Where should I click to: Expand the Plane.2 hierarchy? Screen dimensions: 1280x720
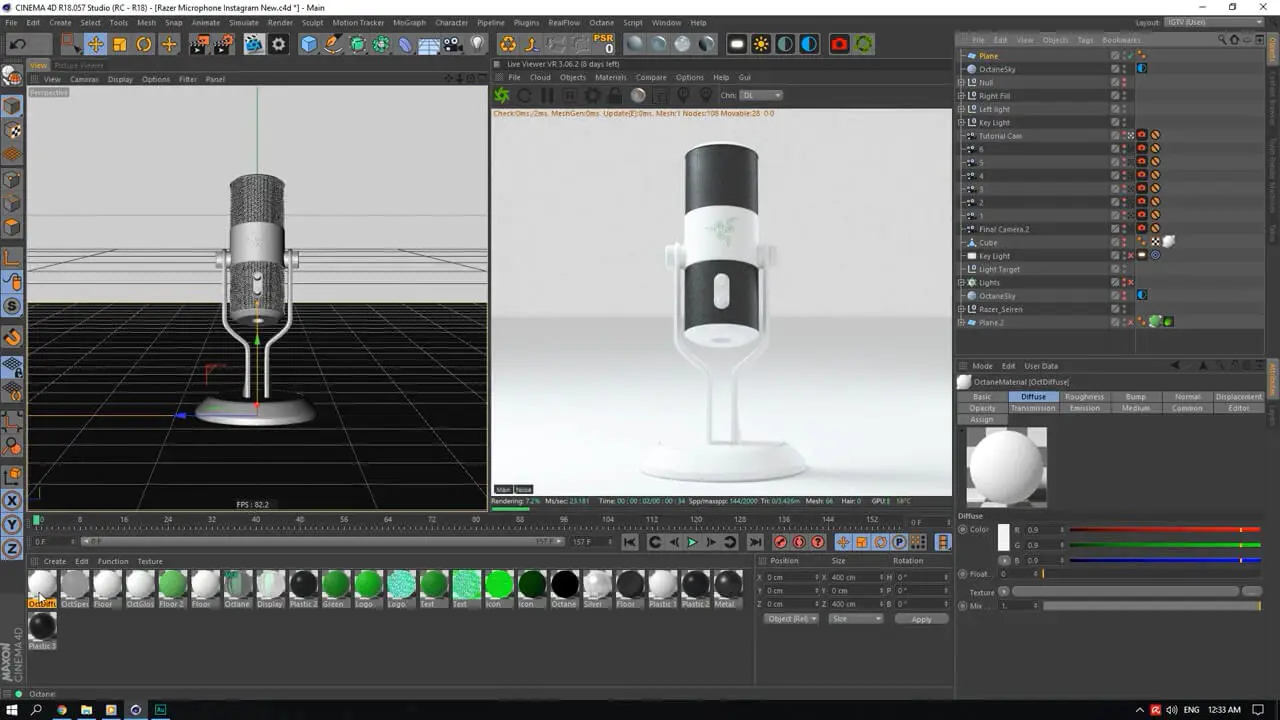click(x=961, y=322)
